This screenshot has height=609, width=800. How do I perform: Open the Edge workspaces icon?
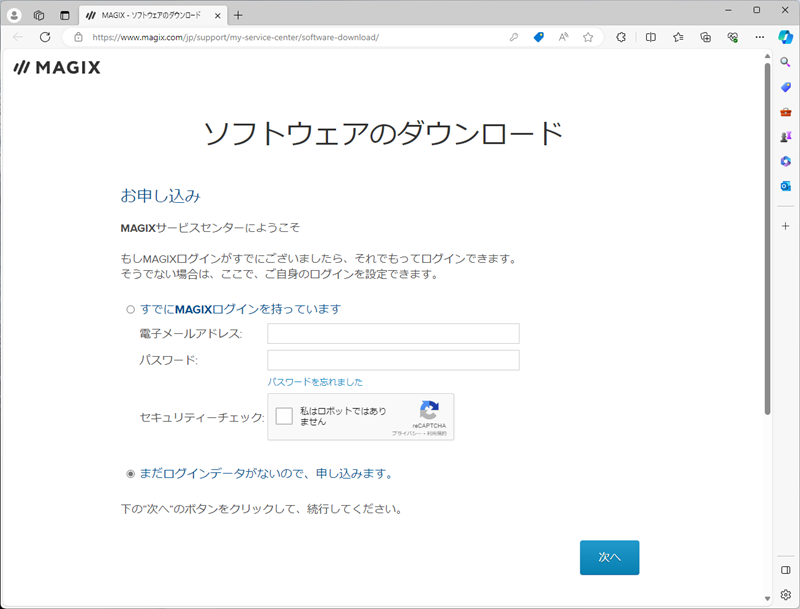39,15
